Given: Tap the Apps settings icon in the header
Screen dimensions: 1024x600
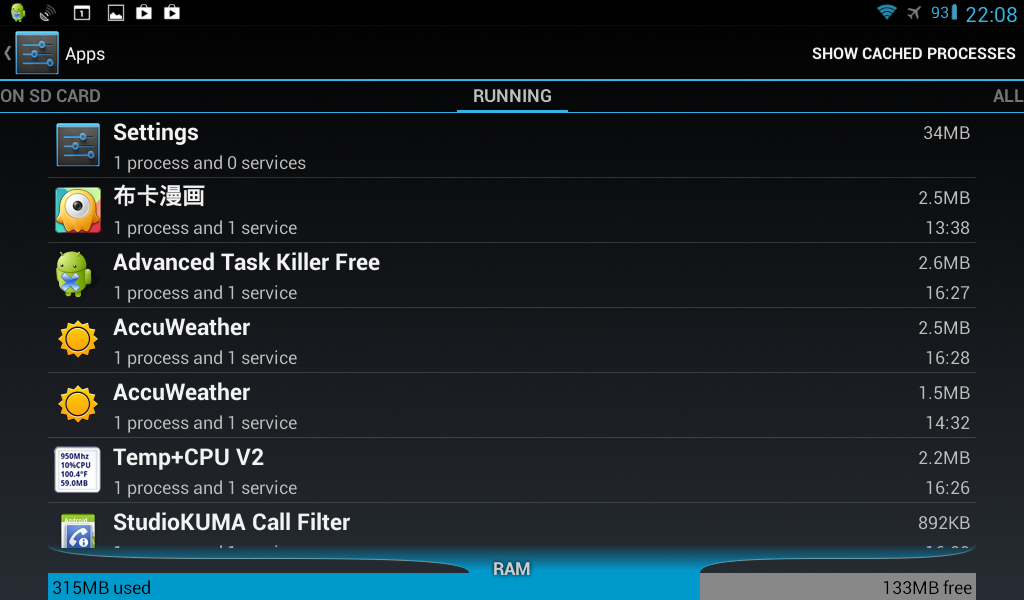Looking at the screenshot, I should pos(37,53).
